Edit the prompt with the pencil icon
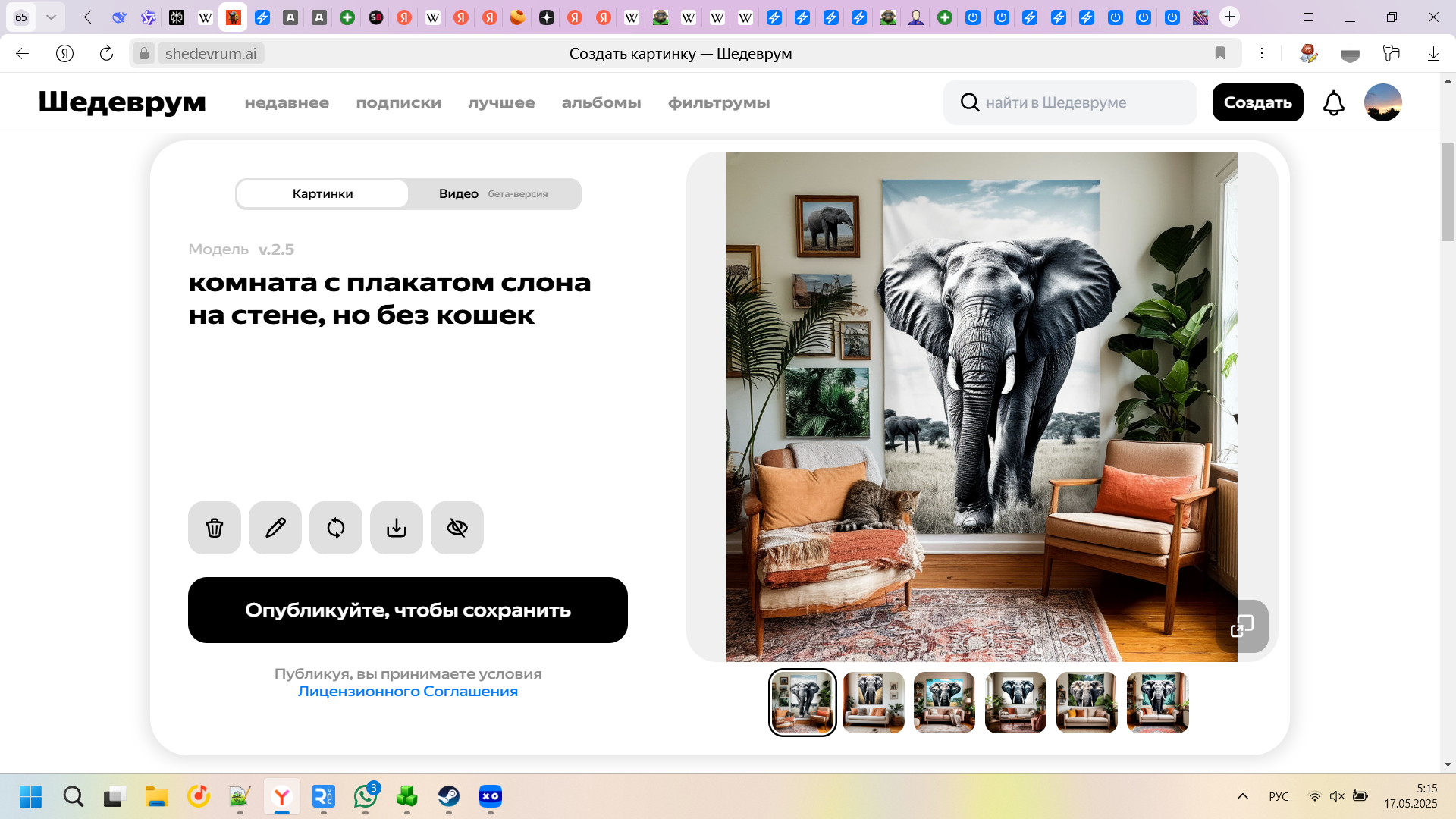The width and height of the screenshot is (1456, 819). 275,528
